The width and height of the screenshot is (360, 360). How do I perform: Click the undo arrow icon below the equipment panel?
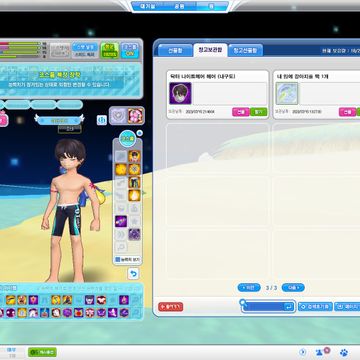pyautogui.click(x=133, y=274)
